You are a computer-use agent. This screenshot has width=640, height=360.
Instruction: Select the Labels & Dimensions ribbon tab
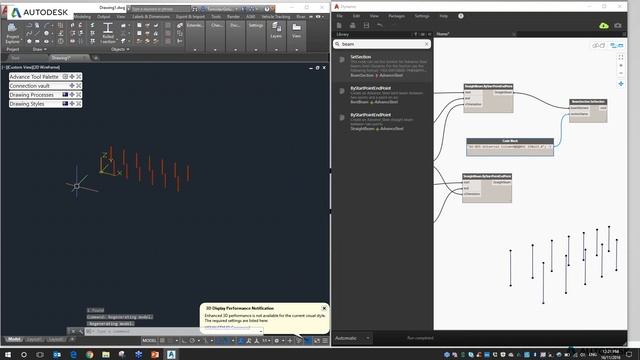[151, 17]
